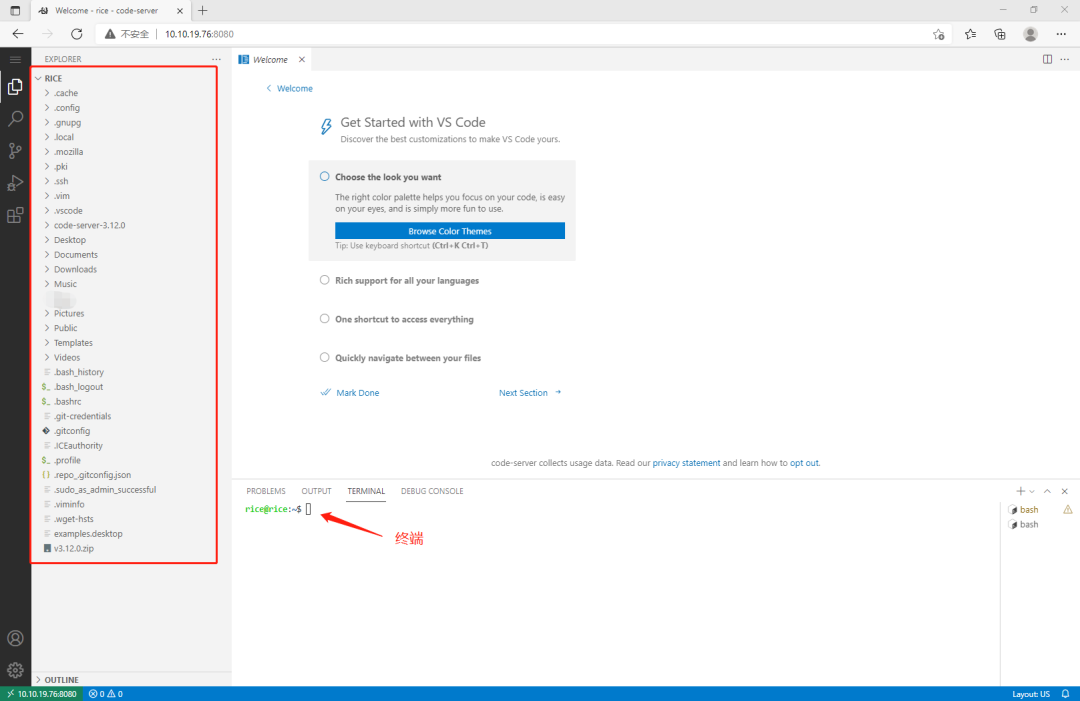This screenshot has width=1080, height=701.
Task: Open the browser profile avatar
Action: (1030, 34)
